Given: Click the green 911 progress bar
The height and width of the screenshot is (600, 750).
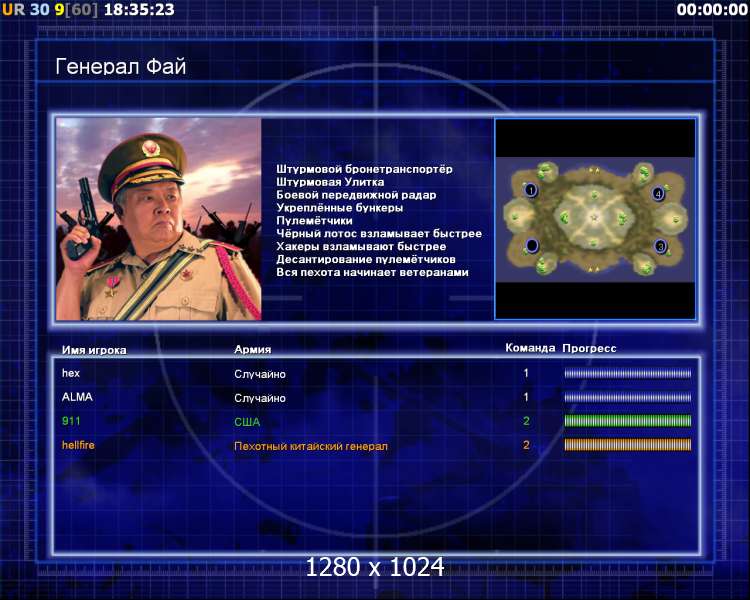Looking at the screenshot, I should pos(628,421).
